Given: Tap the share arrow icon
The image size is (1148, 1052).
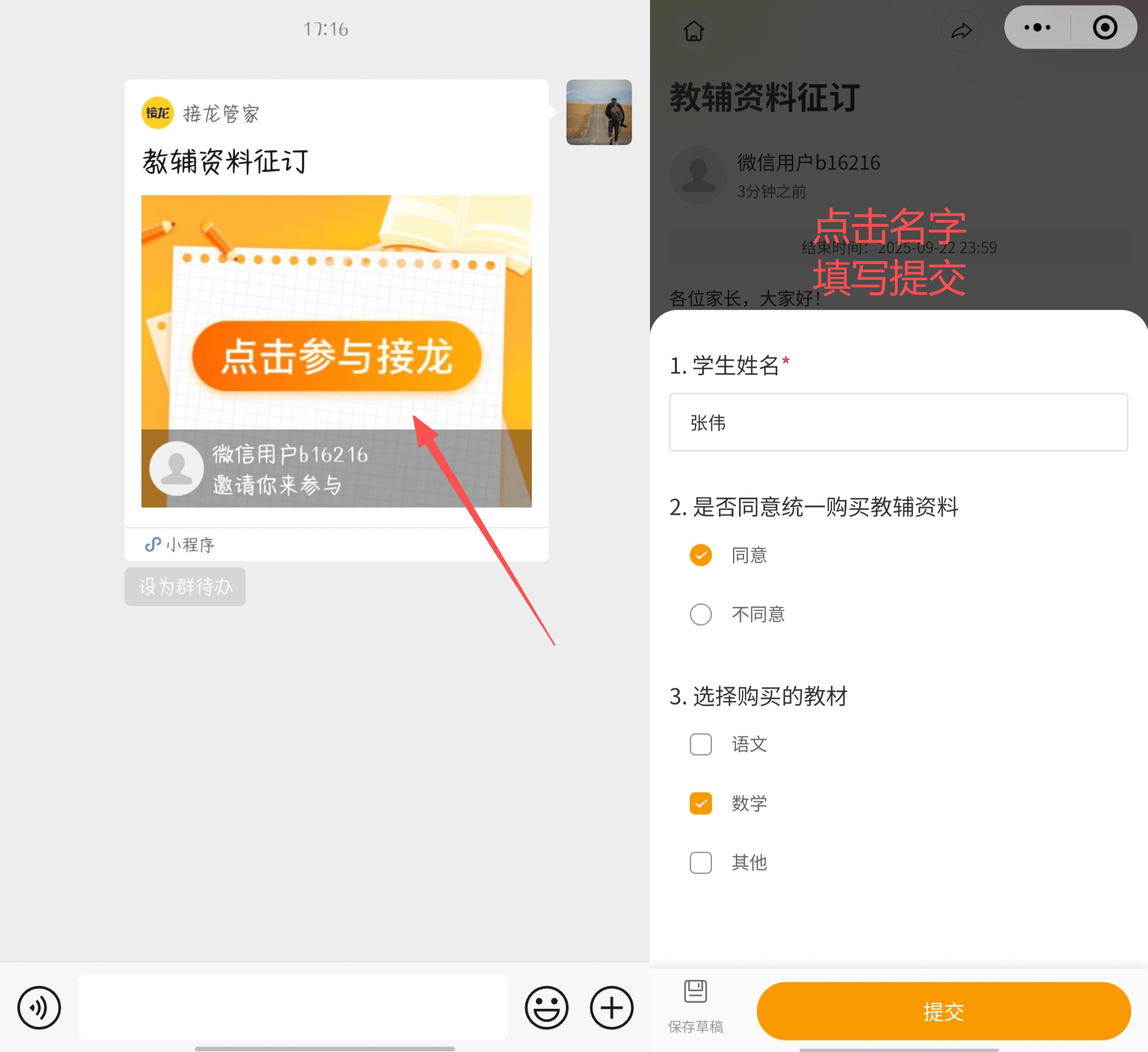Looking at the screenshot, I should [961, 30].
